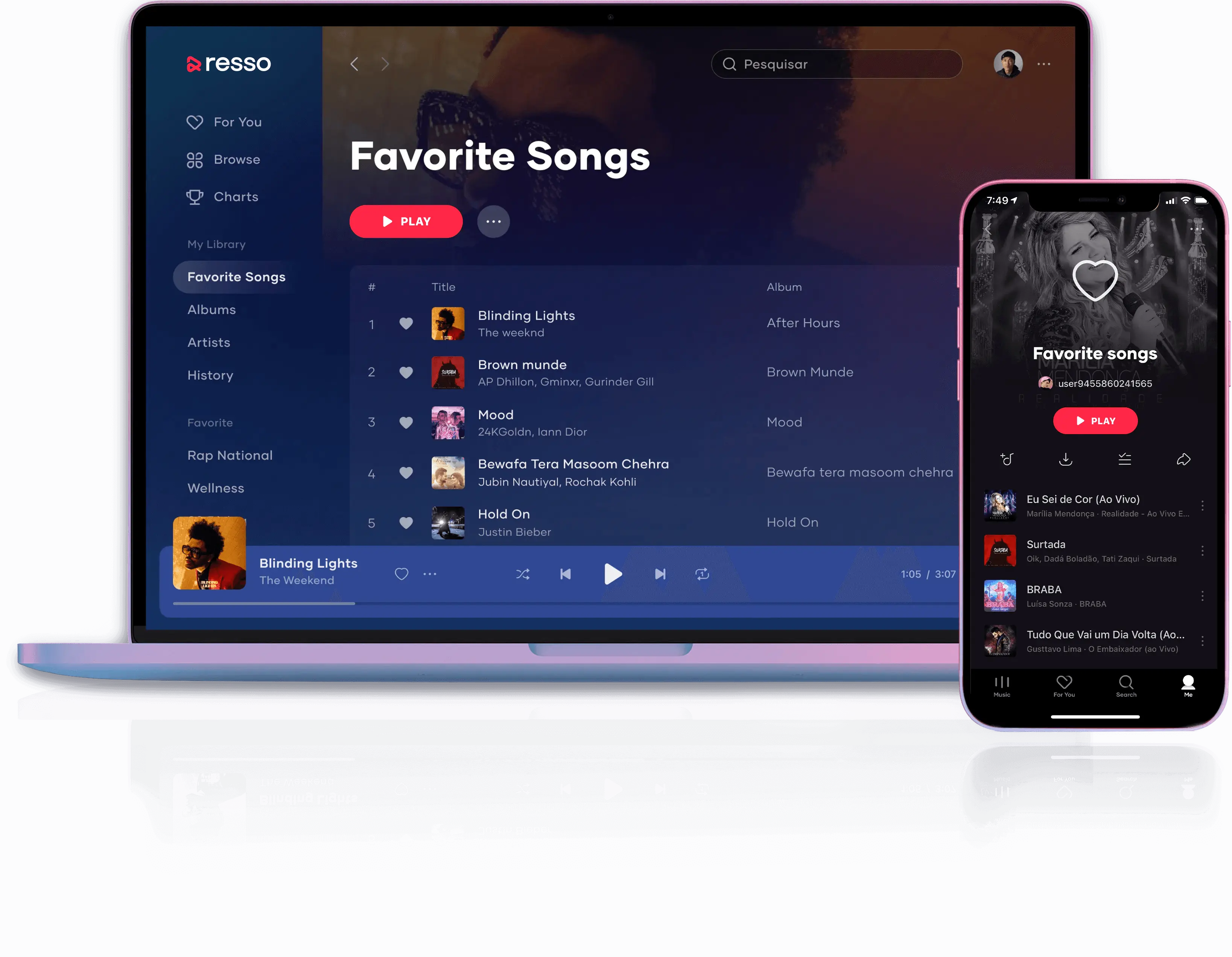The image size is (1232, 957).
Task: Click the shuffle icon in playback bar
Action: 522,572
